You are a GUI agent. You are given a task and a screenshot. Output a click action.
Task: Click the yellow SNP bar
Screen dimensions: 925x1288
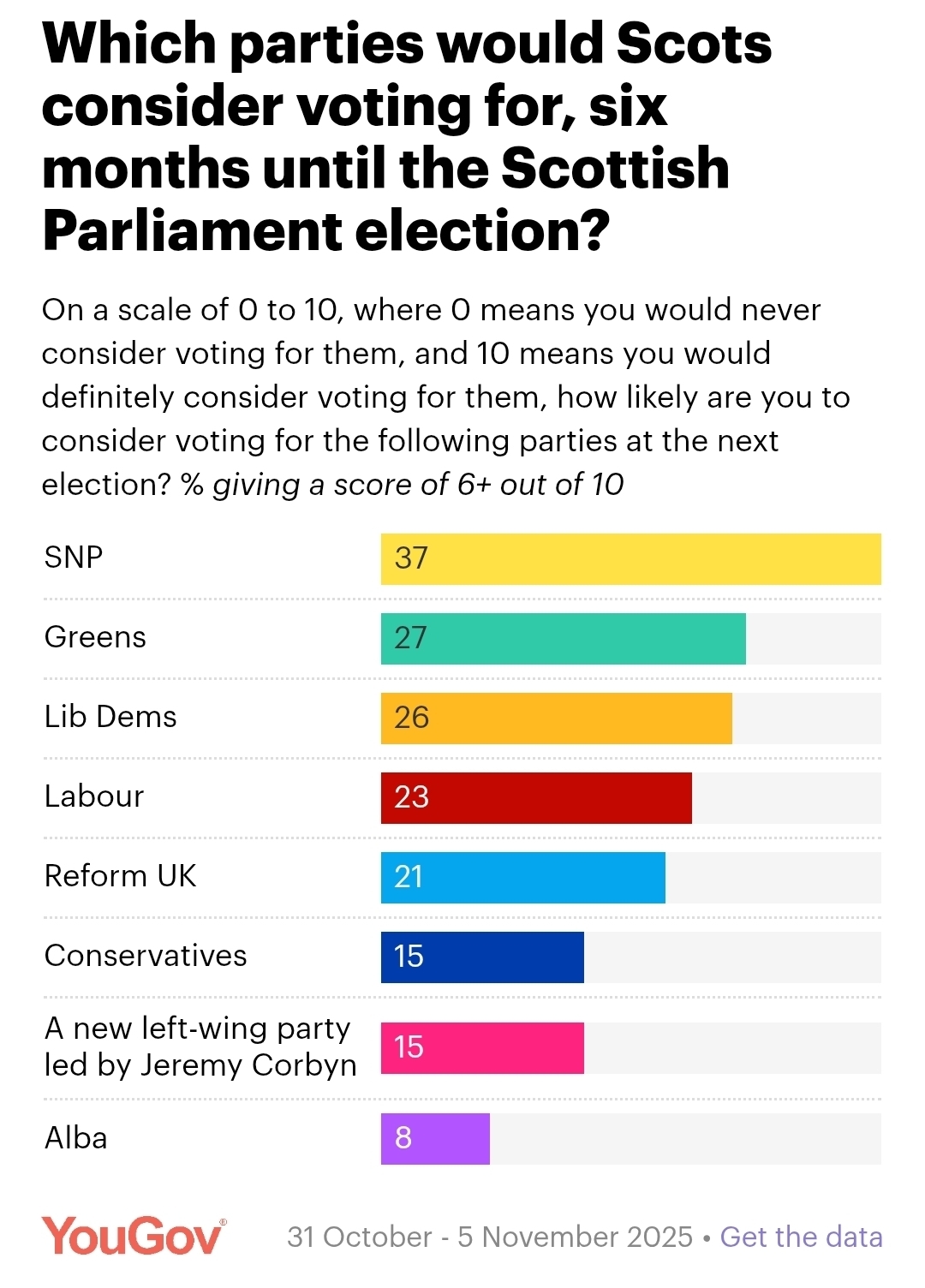[x=630, y=558]
